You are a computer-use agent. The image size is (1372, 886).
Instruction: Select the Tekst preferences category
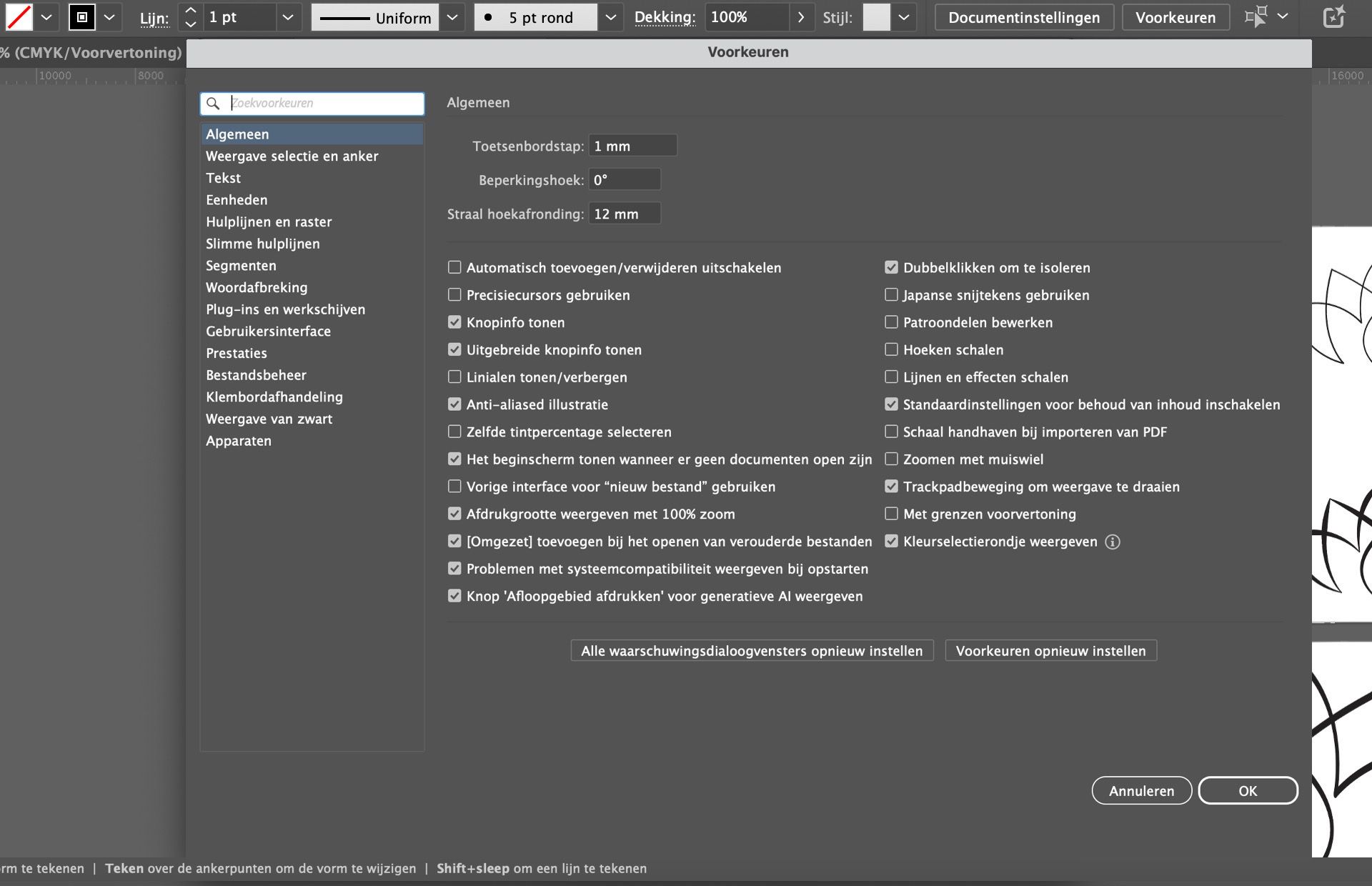[x=224, y=178]
